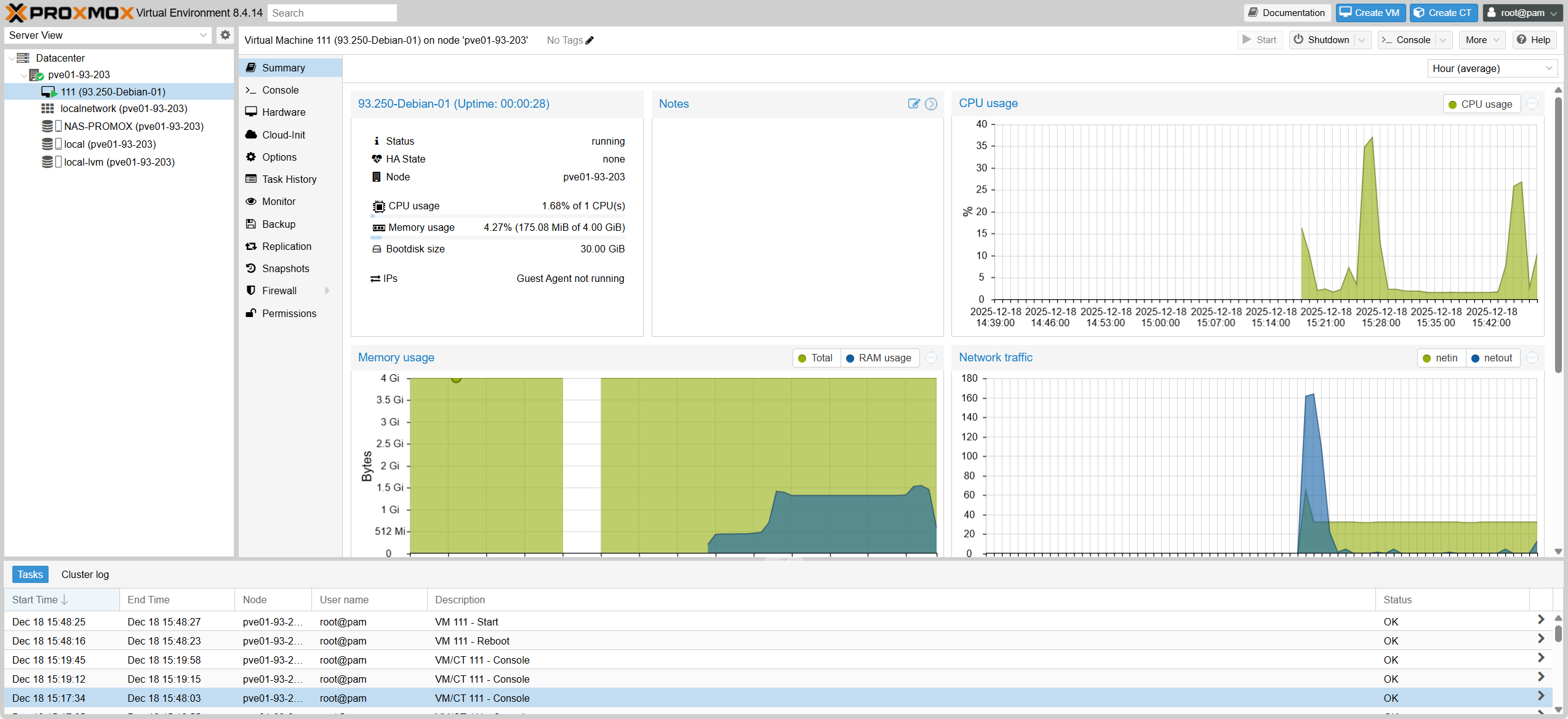Open Cloud-Init settings via its cloud icon

click(x=252, y=134)
